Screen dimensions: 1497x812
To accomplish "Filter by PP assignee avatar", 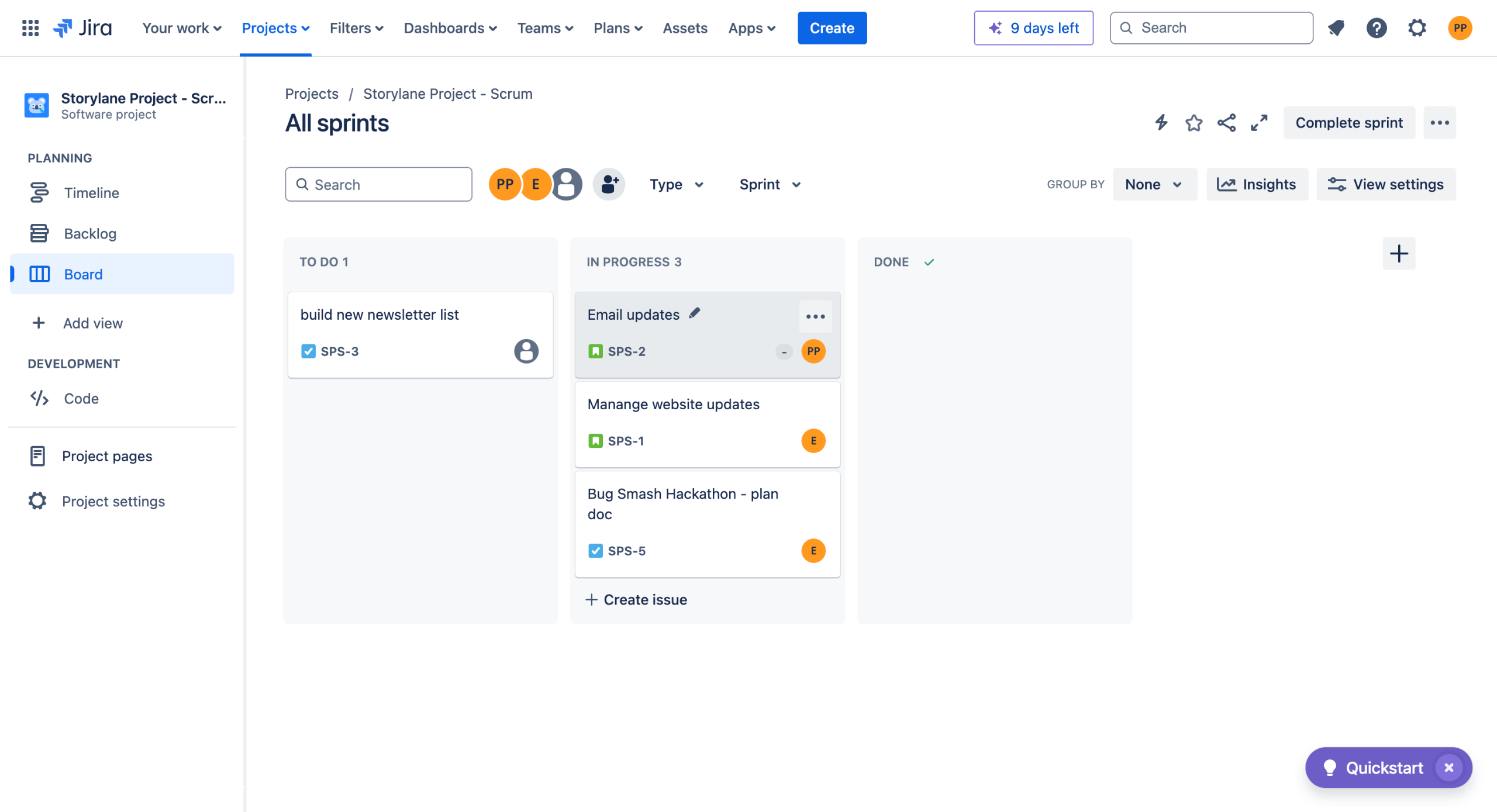I will click(504, 185).
